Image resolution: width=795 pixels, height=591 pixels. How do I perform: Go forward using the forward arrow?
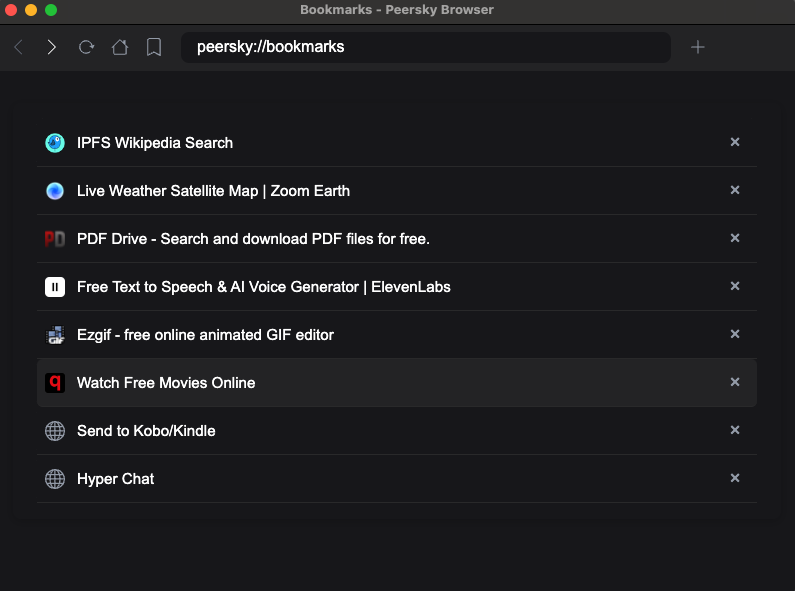pos(51,47)
